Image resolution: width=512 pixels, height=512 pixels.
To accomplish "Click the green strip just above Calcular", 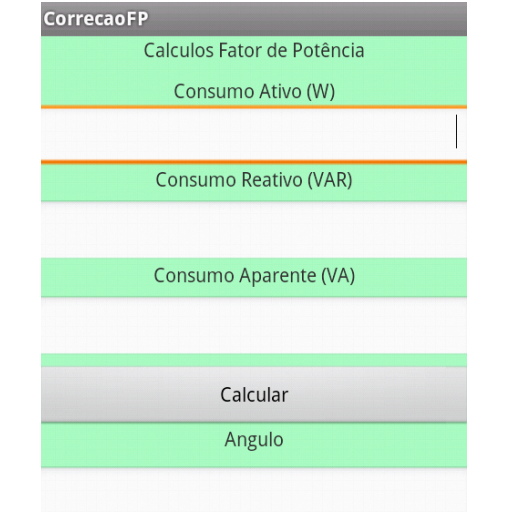I will coord(254,360).
